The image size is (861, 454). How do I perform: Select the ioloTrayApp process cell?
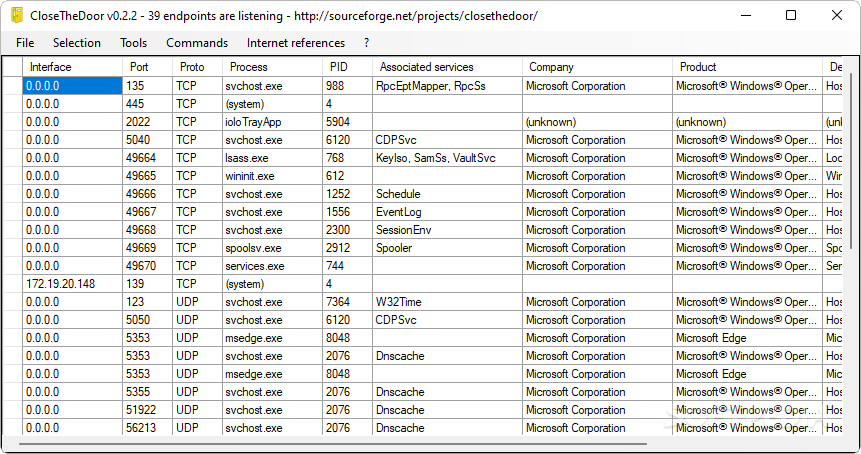tap(272, 122)
